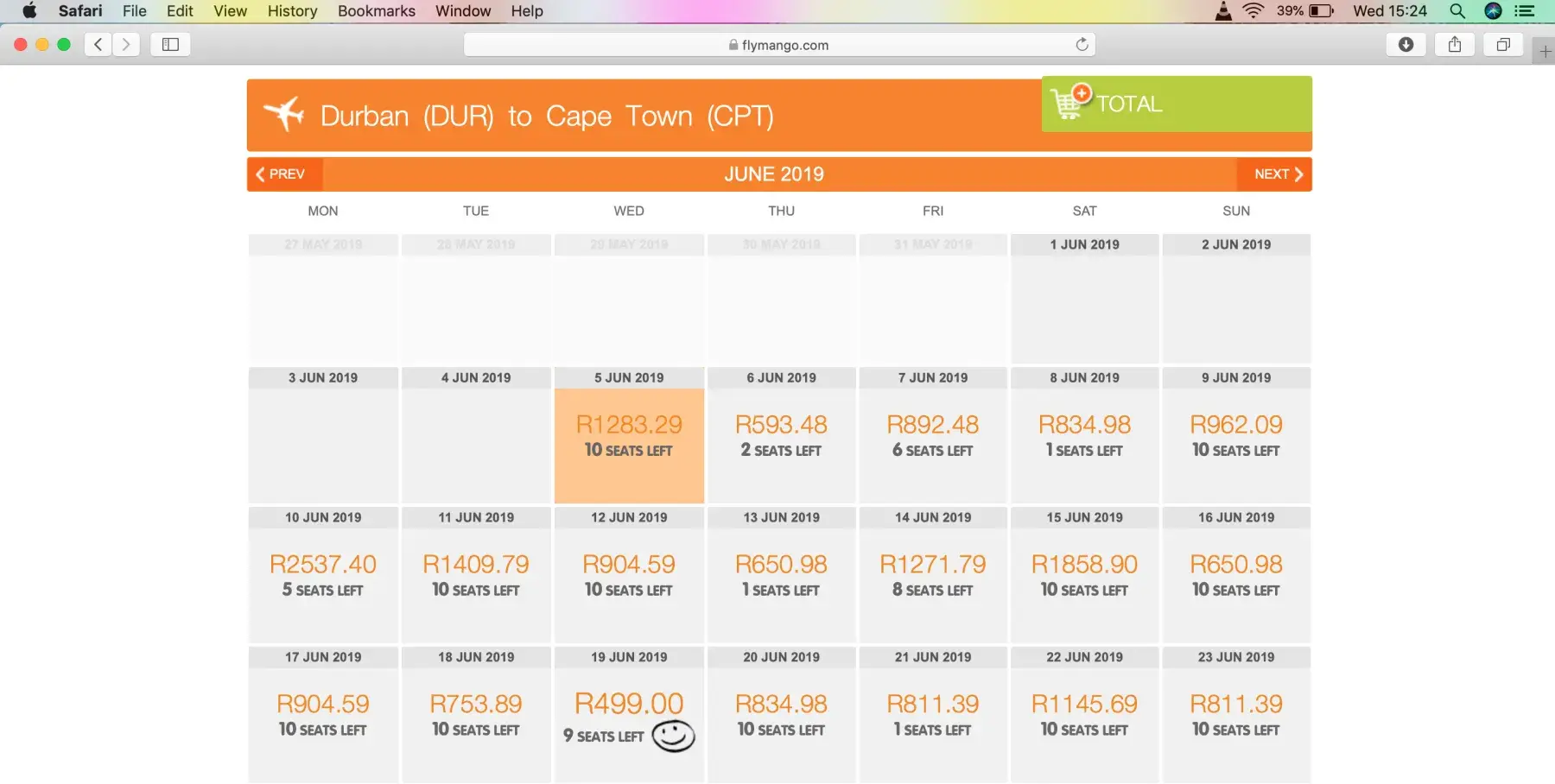Screen dimensions: 1555x784
Task: Choose the highlighted 5 Jun R1283.29 fare
Action: (629, 425)
